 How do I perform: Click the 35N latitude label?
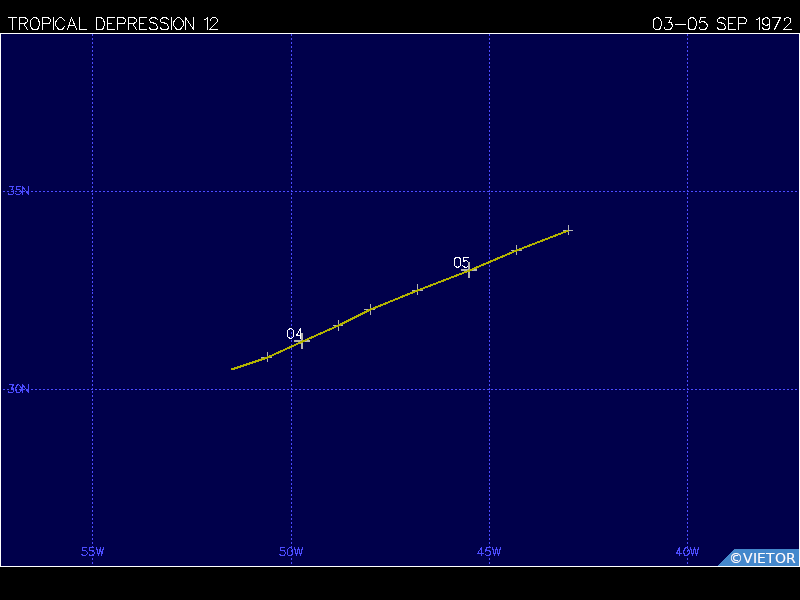click(x=18, y=191)
